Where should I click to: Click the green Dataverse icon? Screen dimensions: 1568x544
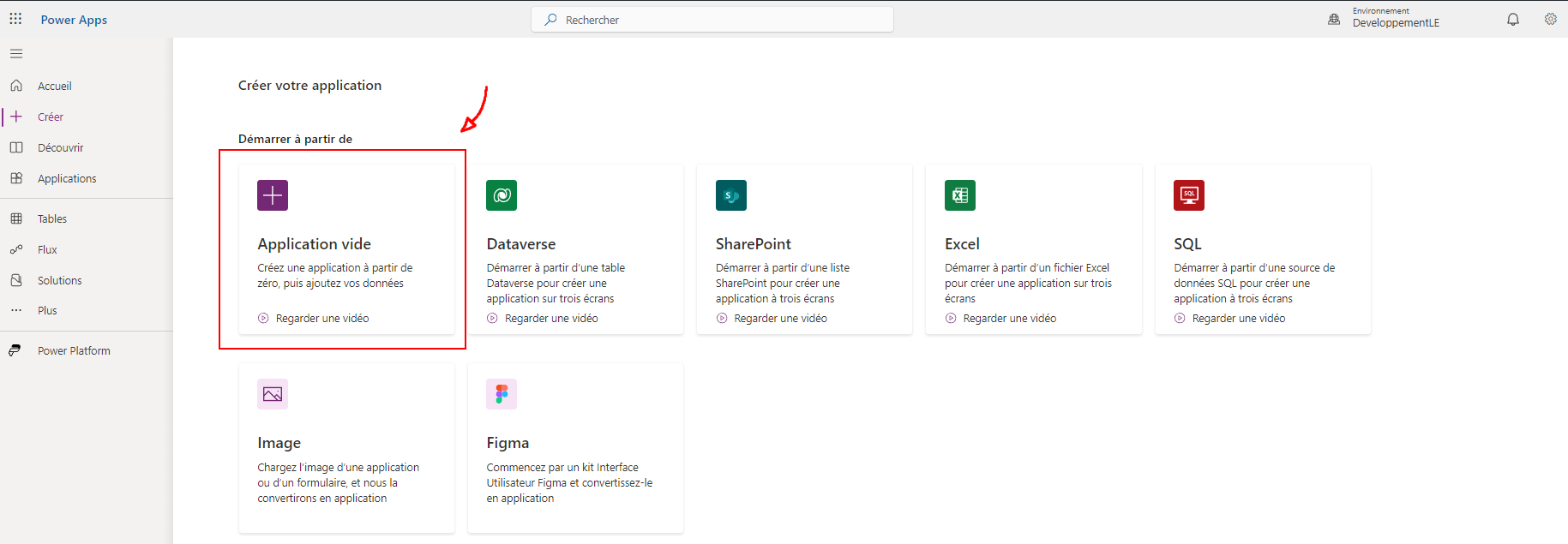tap(502, 195)
